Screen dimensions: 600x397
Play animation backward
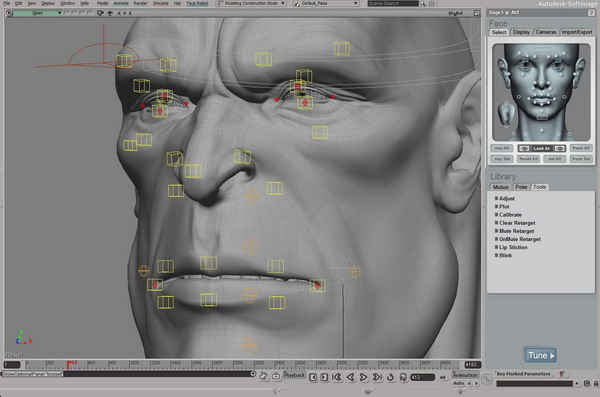(x=350, y=377)
